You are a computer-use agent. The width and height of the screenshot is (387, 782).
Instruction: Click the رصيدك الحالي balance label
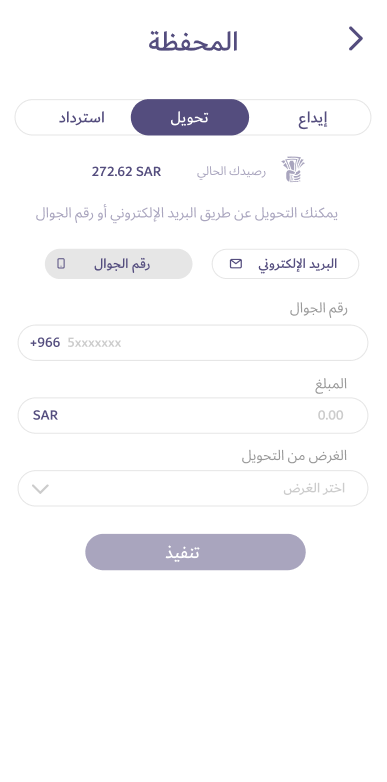(231, 172)
